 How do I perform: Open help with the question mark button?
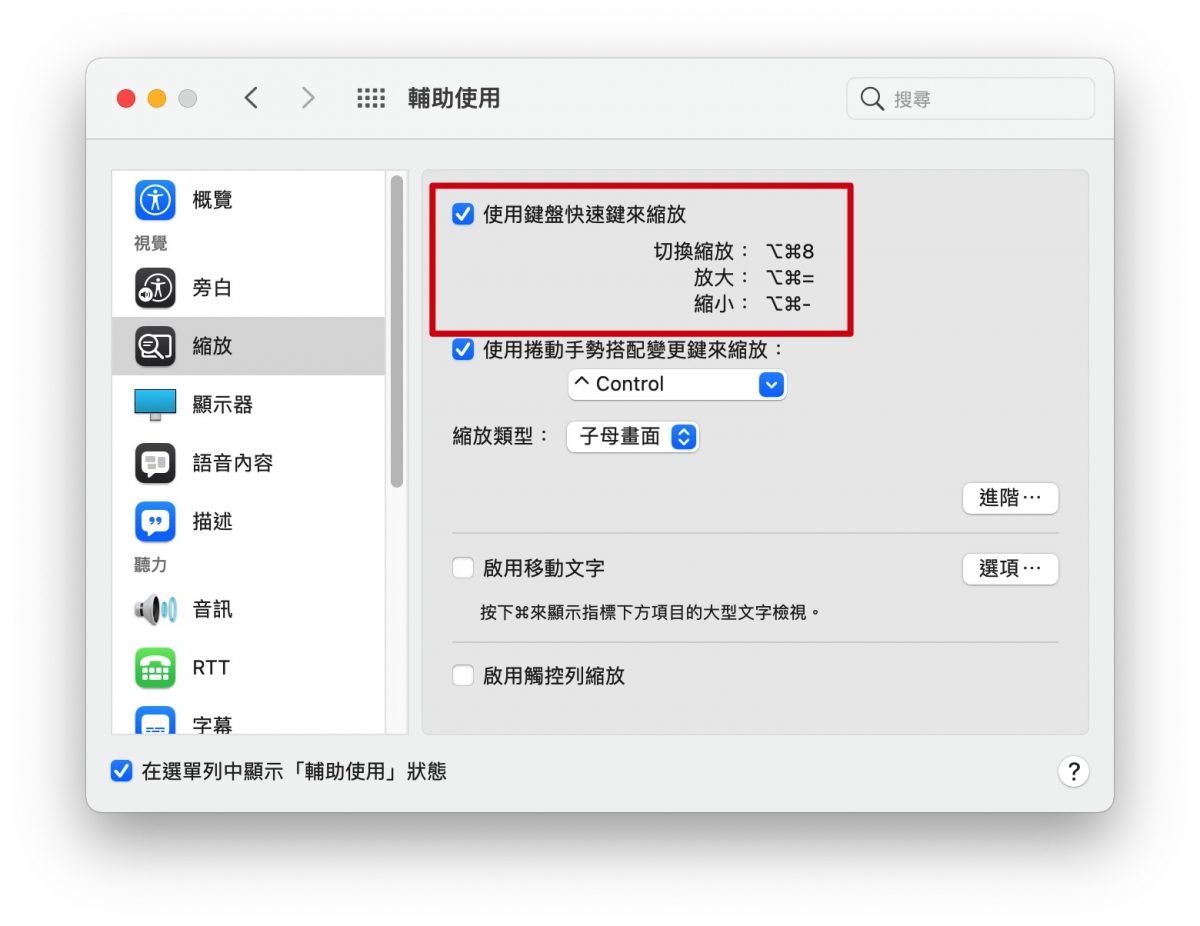pos(1073,771)
